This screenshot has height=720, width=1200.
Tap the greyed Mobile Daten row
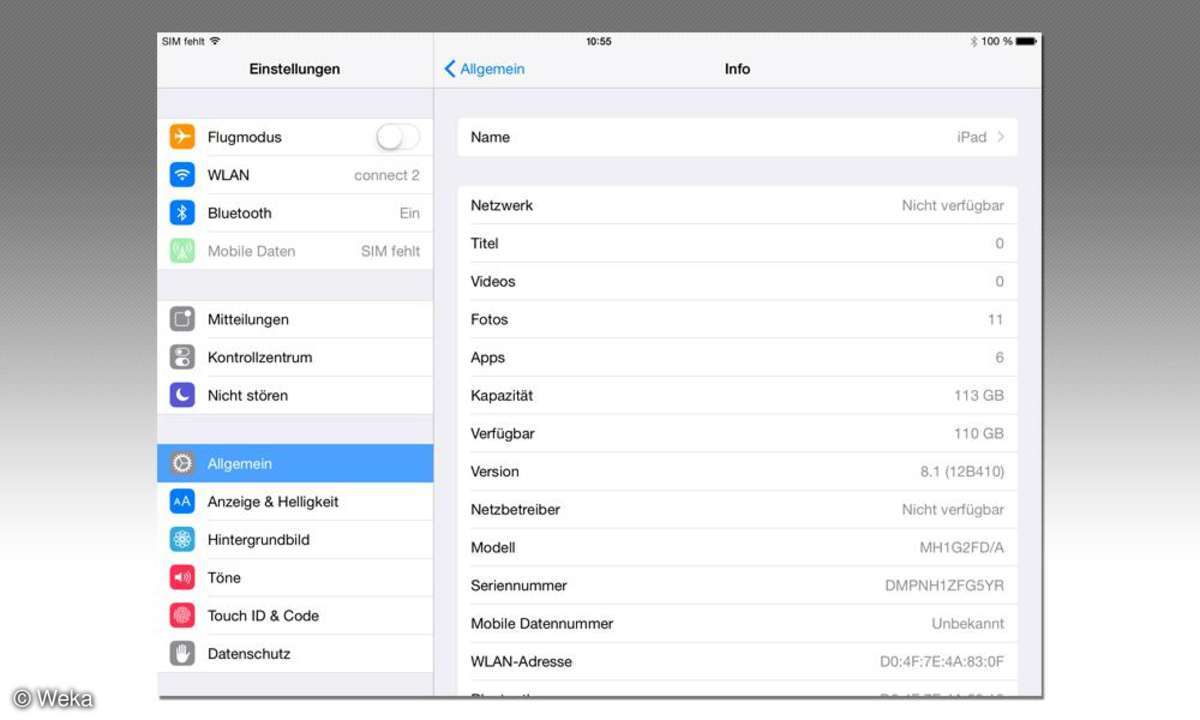coord(295,251)
